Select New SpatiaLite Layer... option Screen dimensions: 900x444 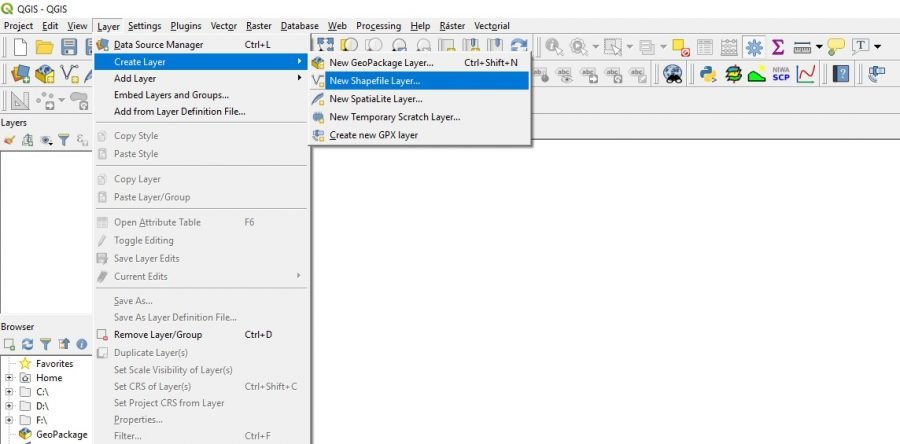[420, 99]
